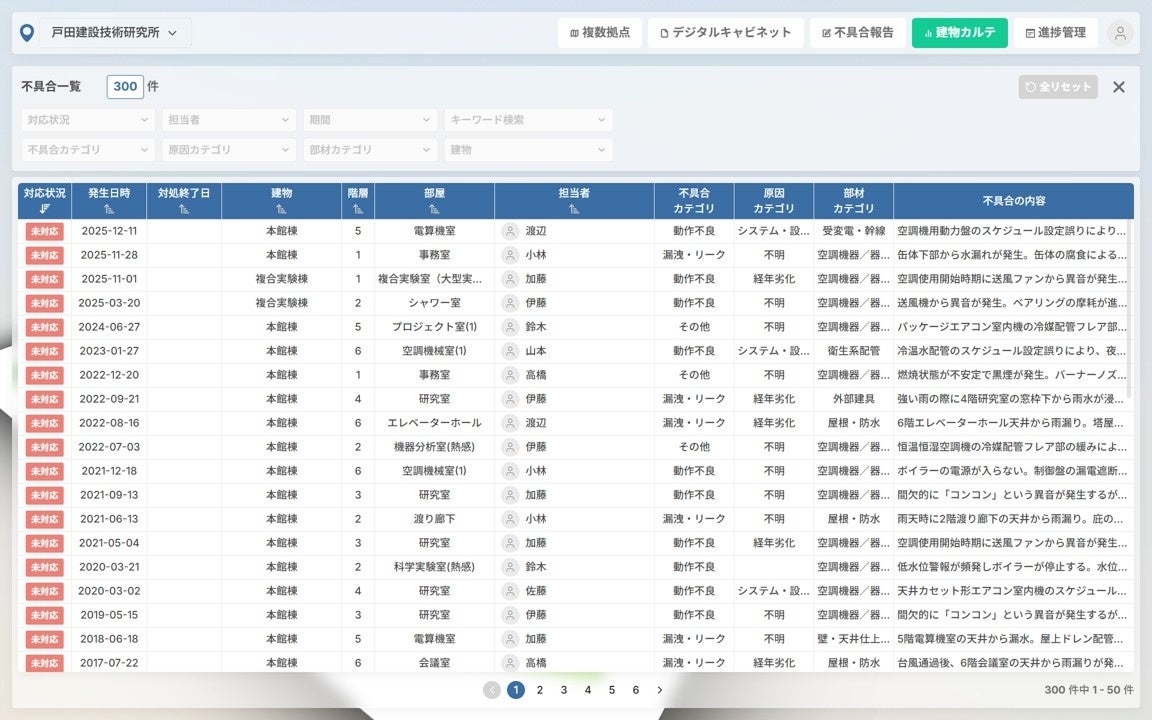Go to previous page arrow

click(x=492, y=690)
